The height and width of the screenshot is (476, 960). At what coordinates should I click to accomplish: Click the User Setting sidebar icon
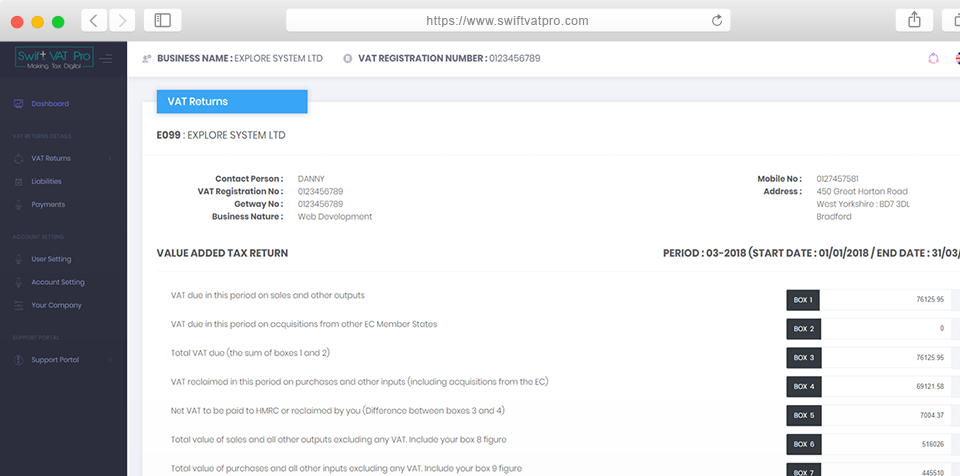[x=18, y=259]
